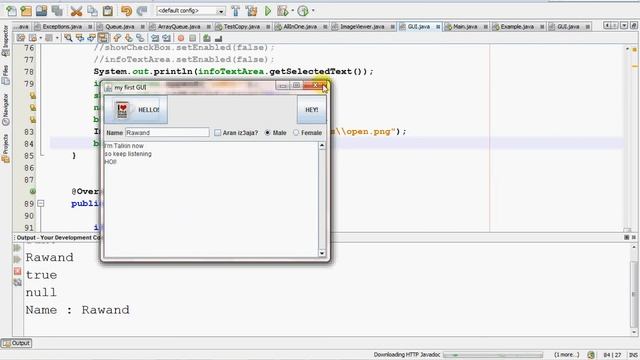This screenshot has height=360, width=640.
Task: Click the "null" output line
Action: (41, 292)
